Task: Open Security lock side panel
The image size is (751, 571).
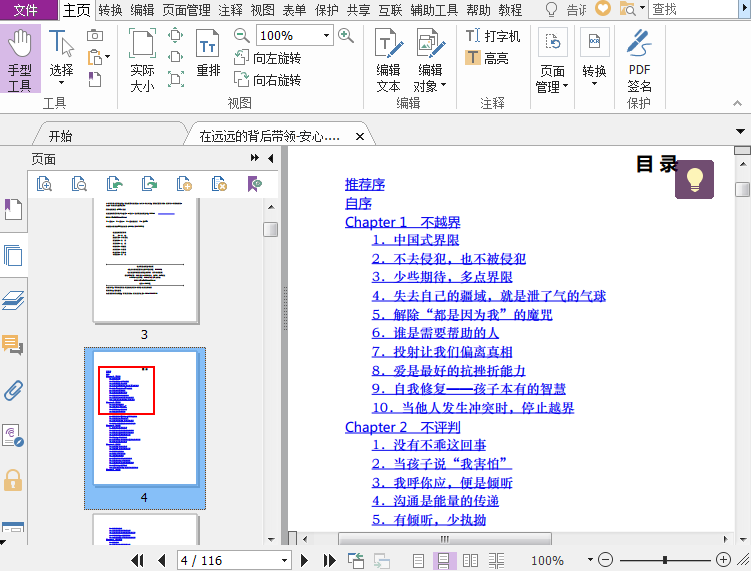Action: coord(13,480)
